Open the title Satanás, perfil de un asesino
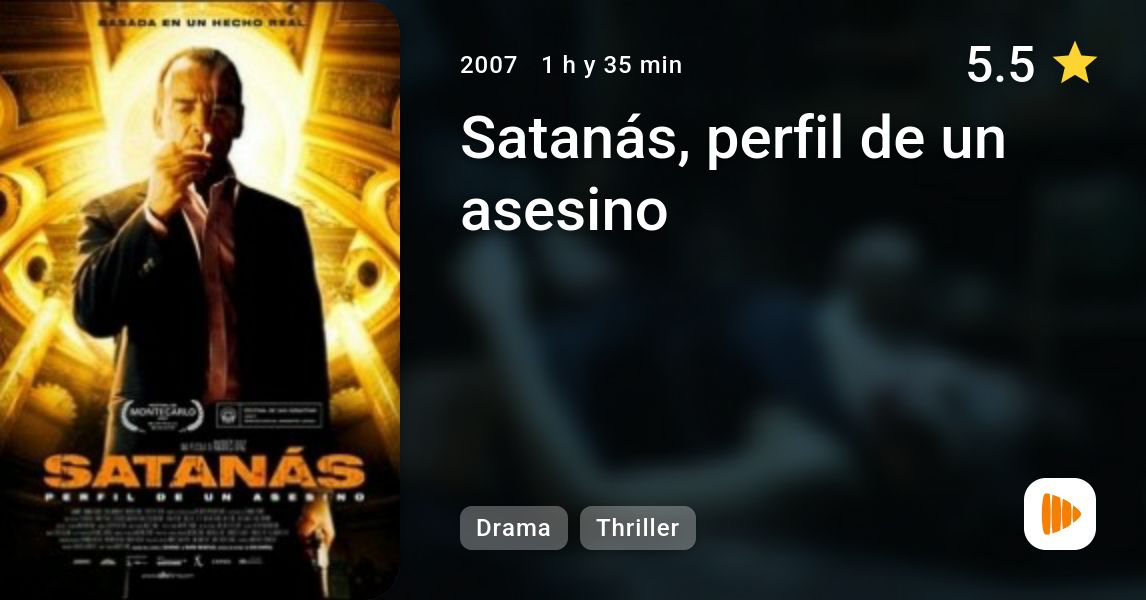Viewport: 1146px width, 600px height. click(x=733, y=173)
